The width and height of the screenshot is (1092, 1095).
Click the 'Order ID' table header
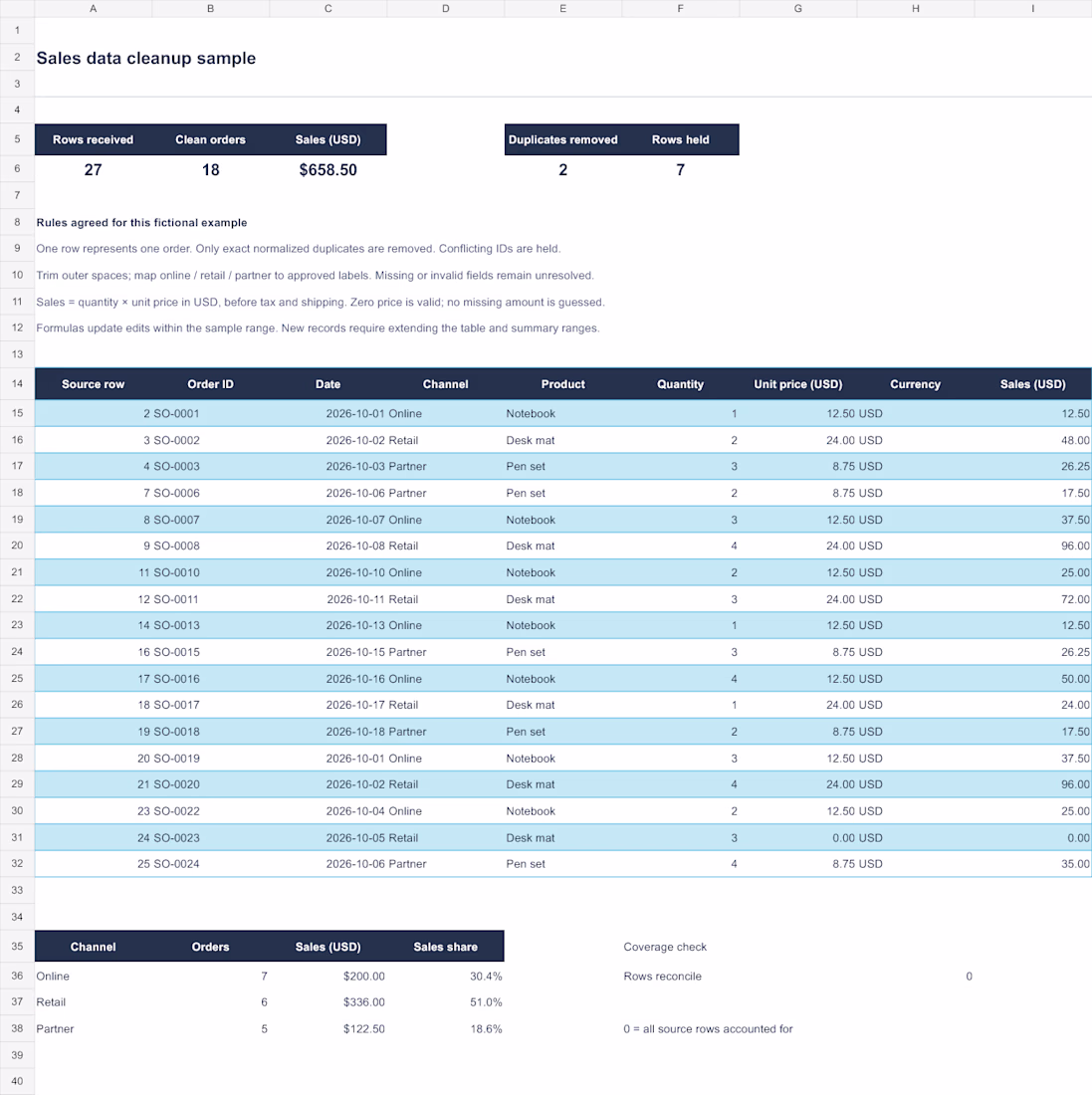210,384
